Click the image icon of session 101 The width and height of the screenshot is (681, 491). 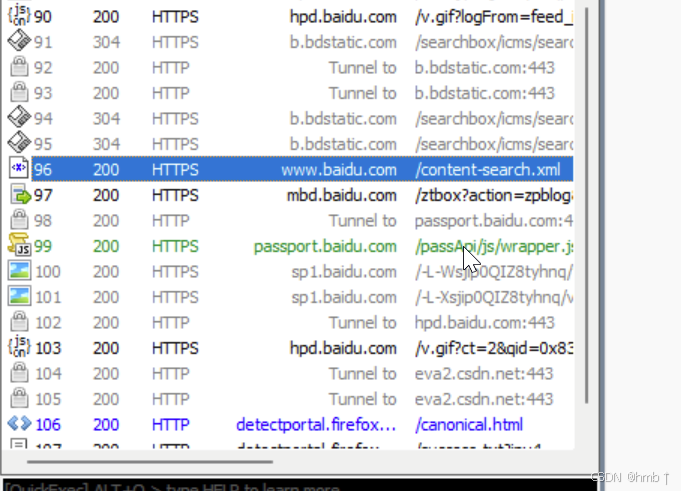[x=20, y=297]
